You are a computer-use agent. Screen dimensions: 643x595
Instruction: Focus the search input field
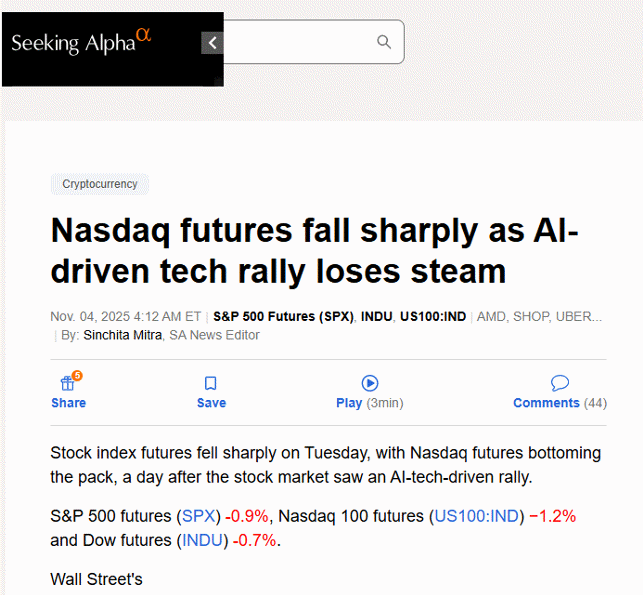click(x=300, y=42)
